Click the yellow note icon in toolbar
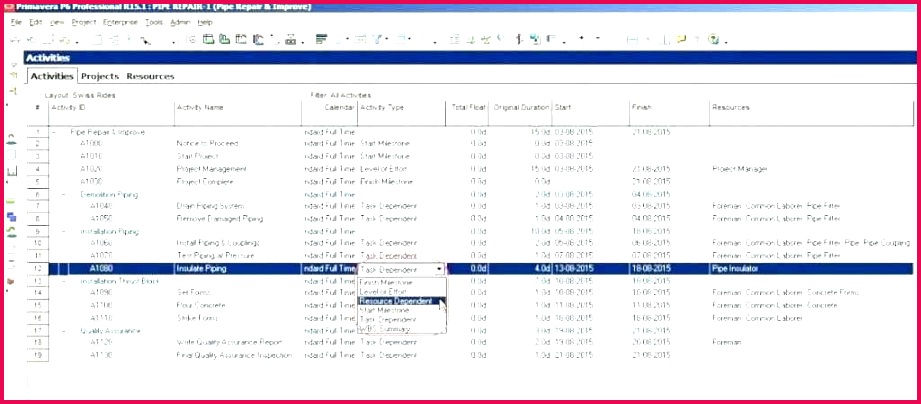 [681, 40]
